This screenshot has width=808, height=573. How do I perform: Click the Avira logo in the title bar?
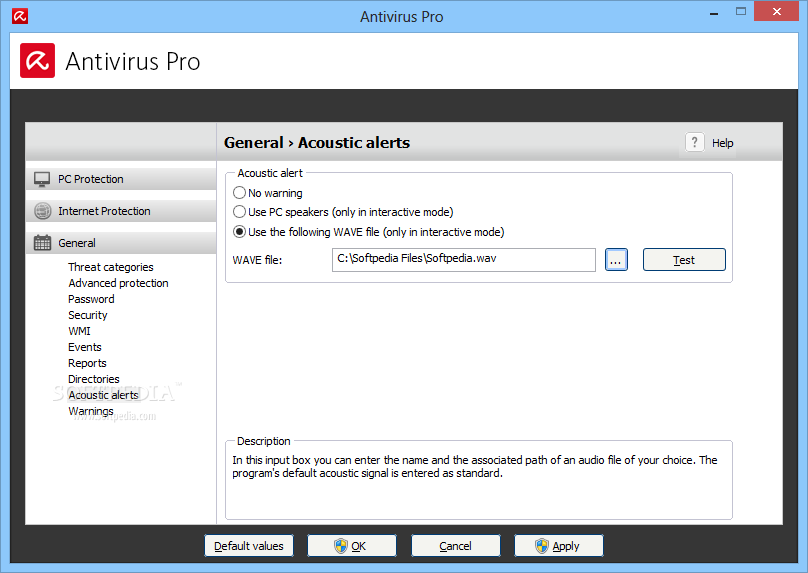(x=20, y=16)
